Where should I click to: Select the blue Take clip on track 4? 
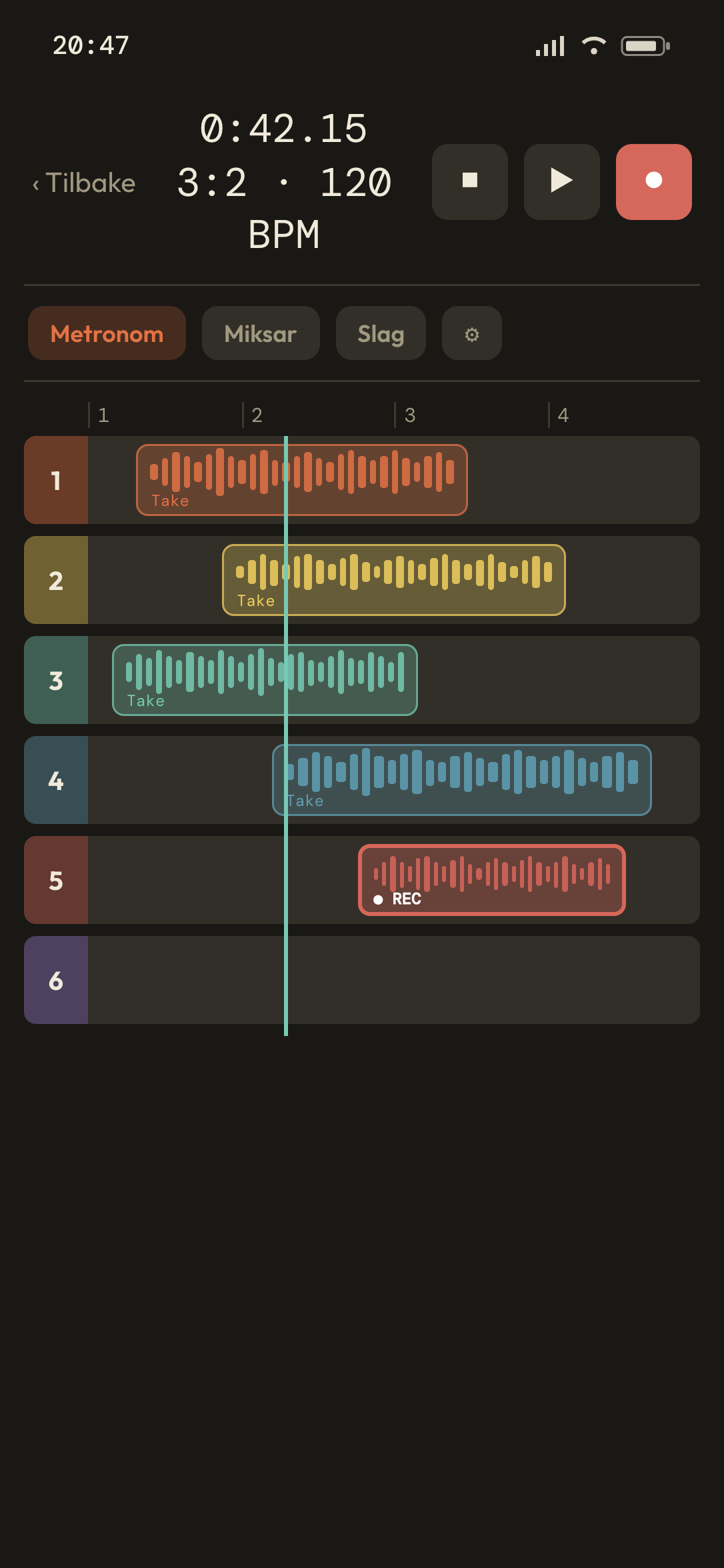click(x=462, y=780)
